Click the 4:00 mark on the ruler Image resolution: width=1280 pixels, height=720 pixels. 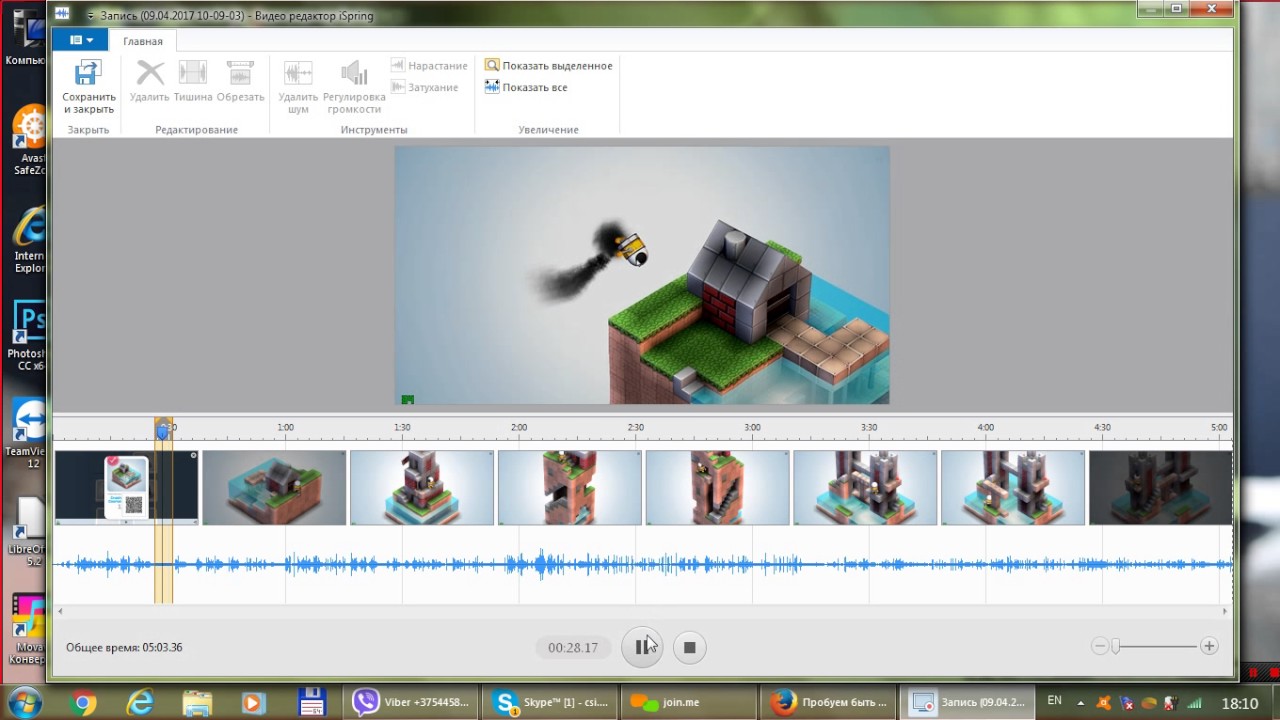(x=986, y=427)
